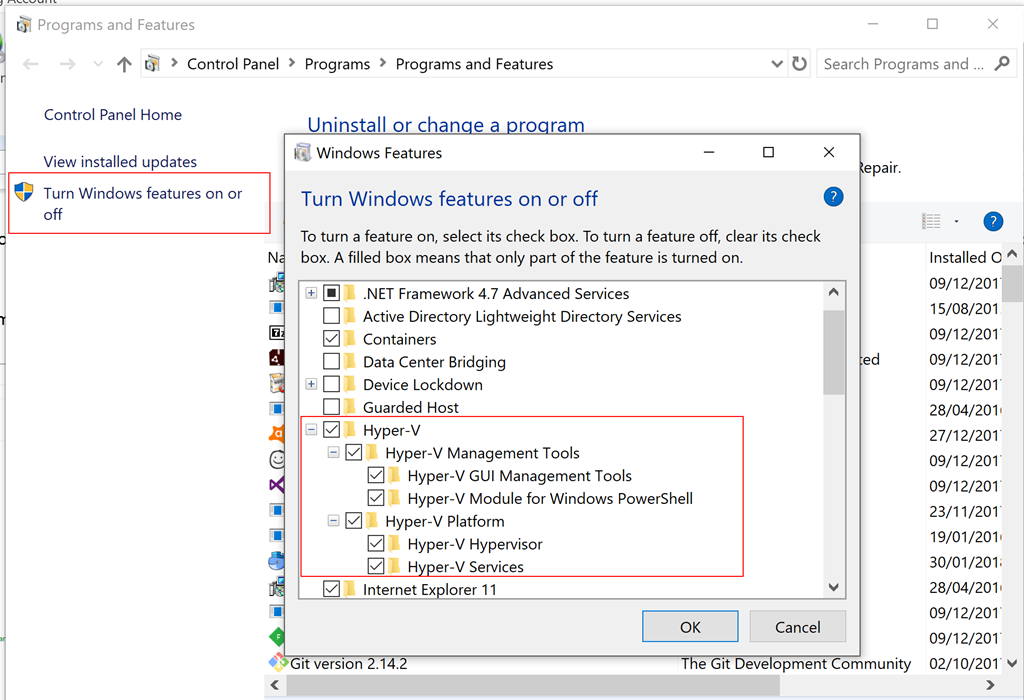Open the View installed updates link
Screen dimensions: 1024x700
pos(120,161)
